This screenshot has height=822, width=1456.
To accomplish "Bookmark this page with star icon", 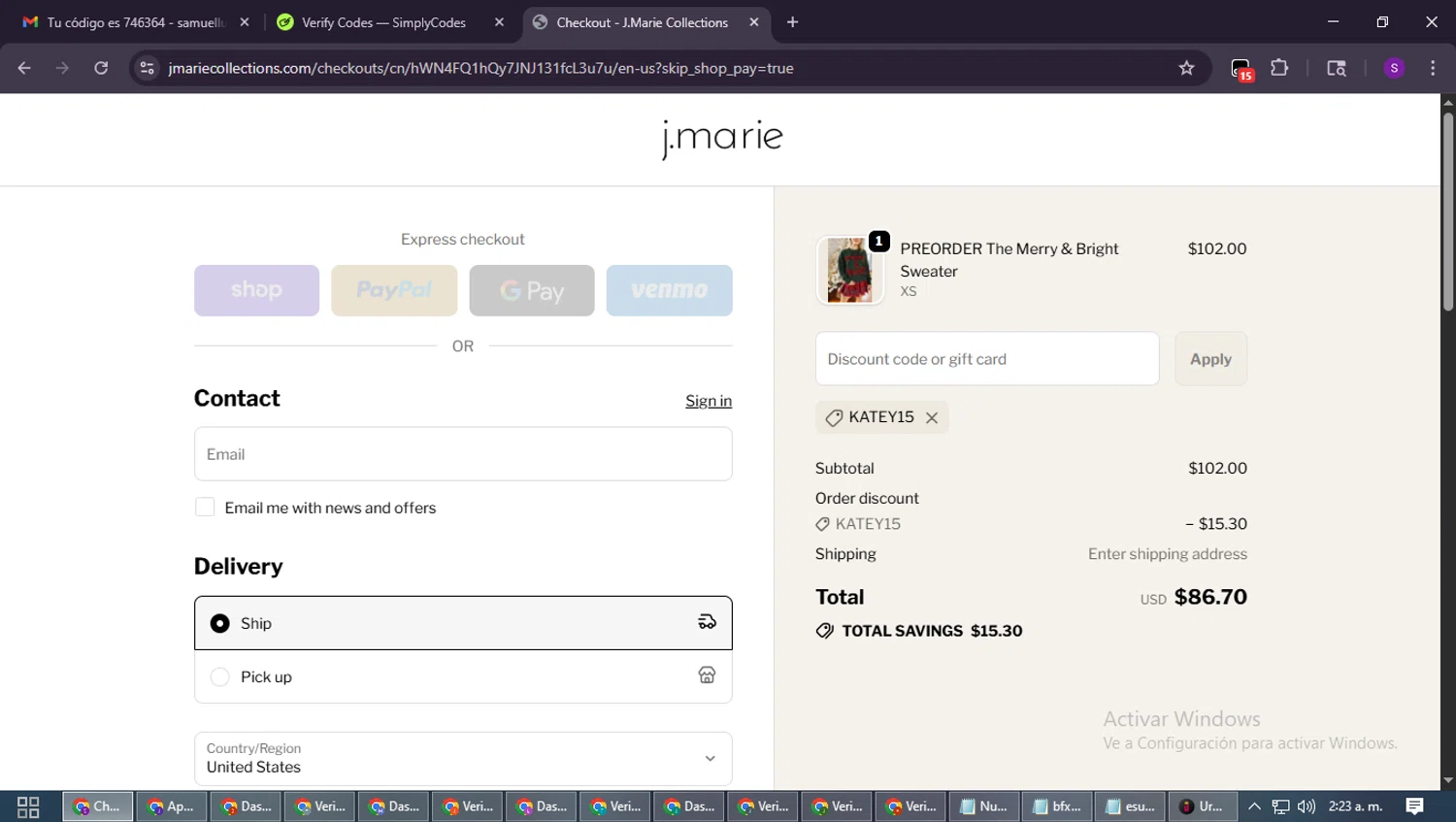I will click(x=1186, y=68).
